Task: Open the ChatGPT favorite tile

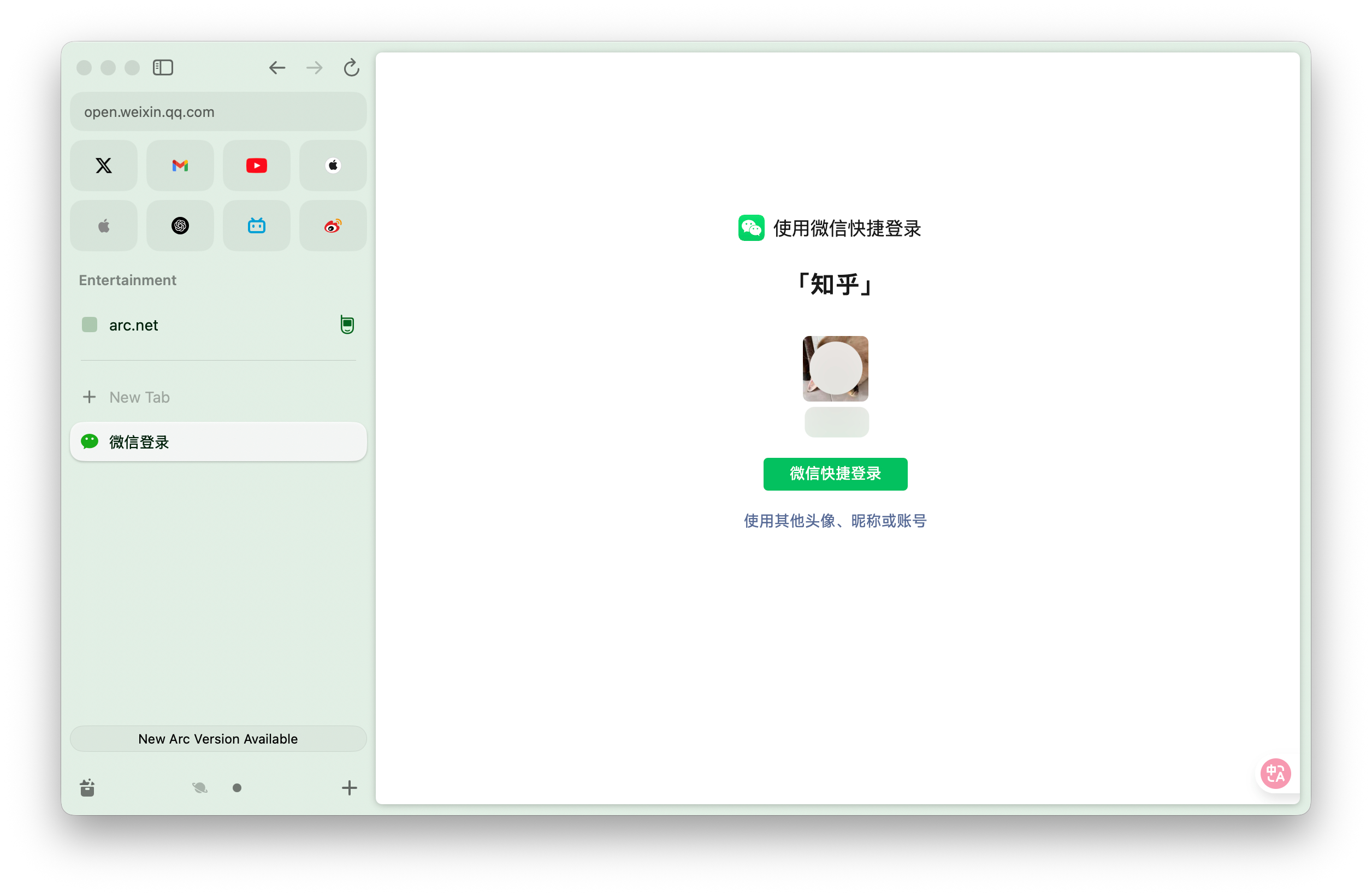Action: (x=180, y=226)
